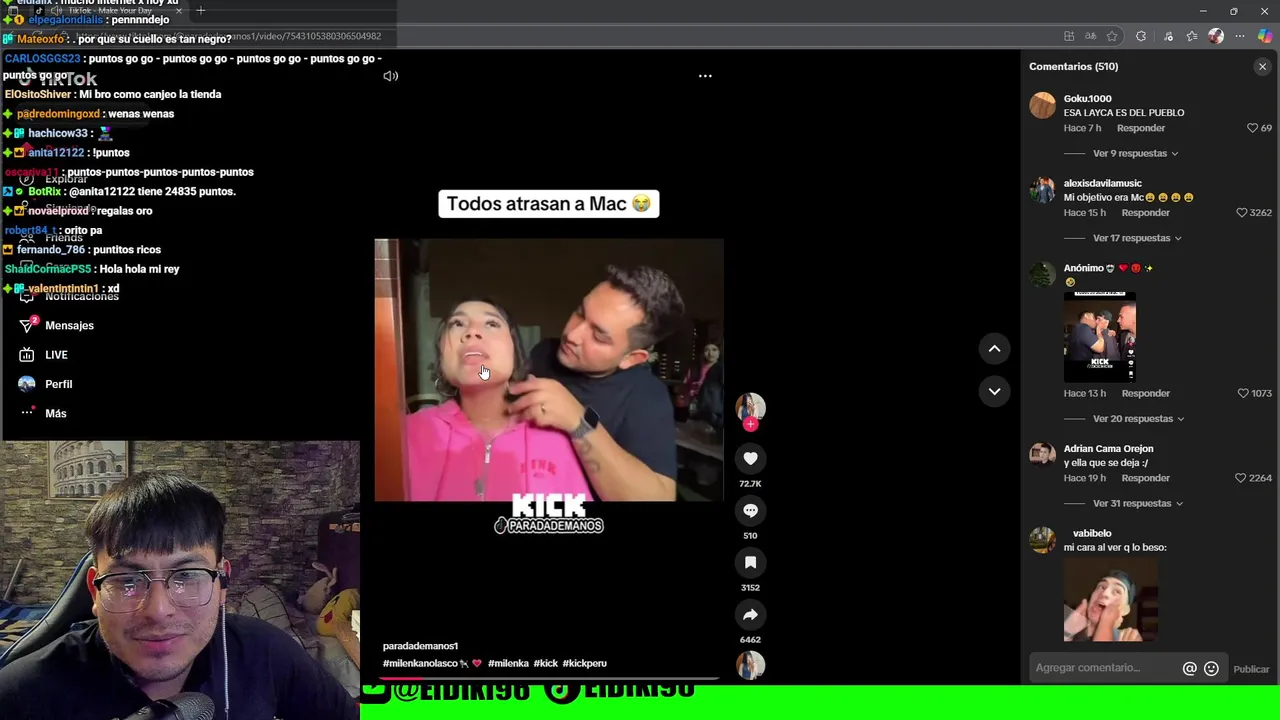Open Notificaciones in the TikTok sidebar
This screenshot has width=1280, height=720.
[x=81, y=296]
